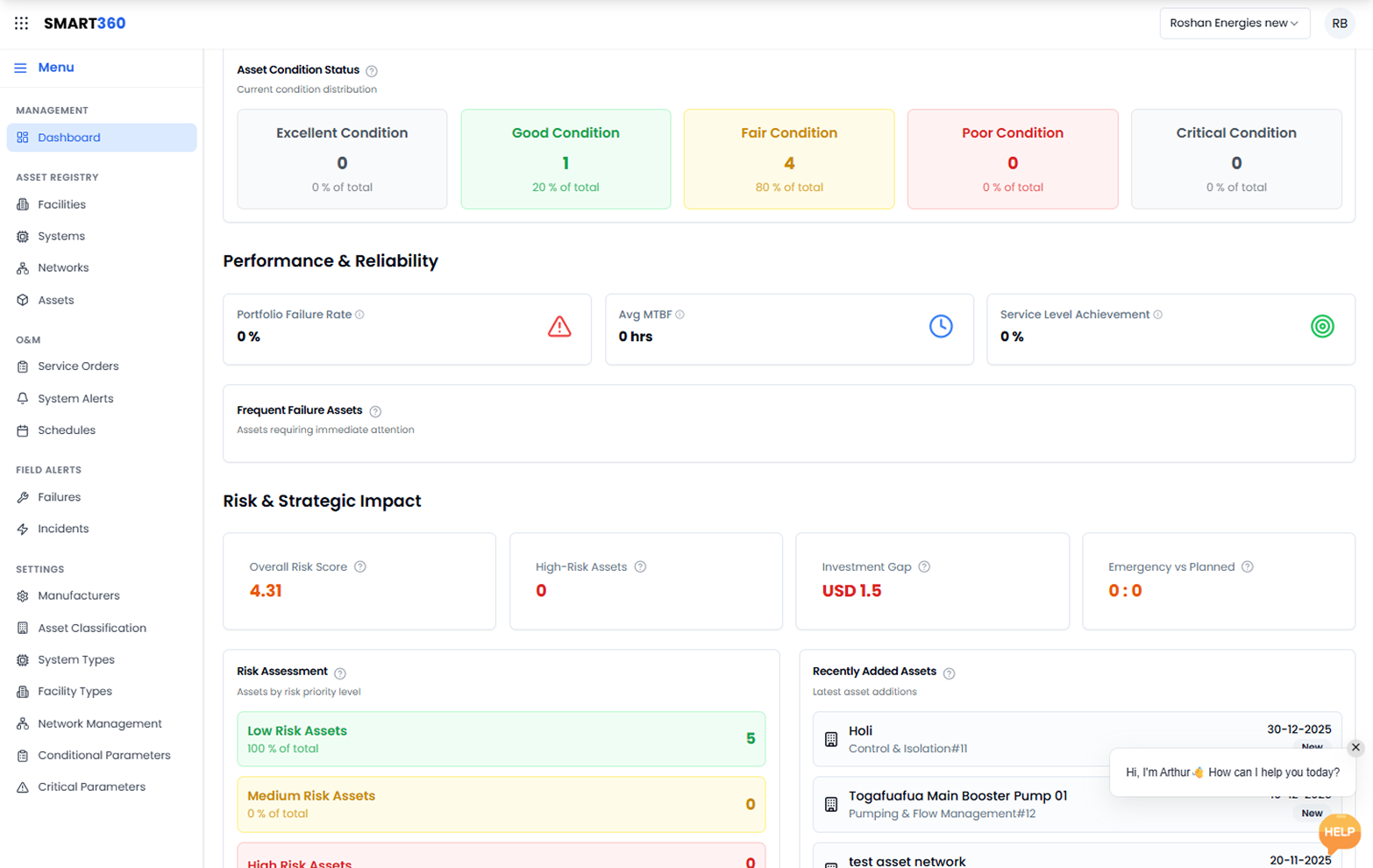
Task: Click the RB profile avatar
Action: point(1339,23)
